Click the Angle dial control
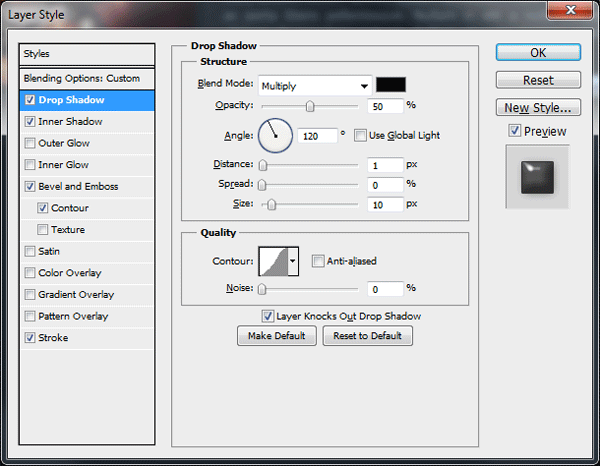The image size is (600, 466). tap(276, 136)
